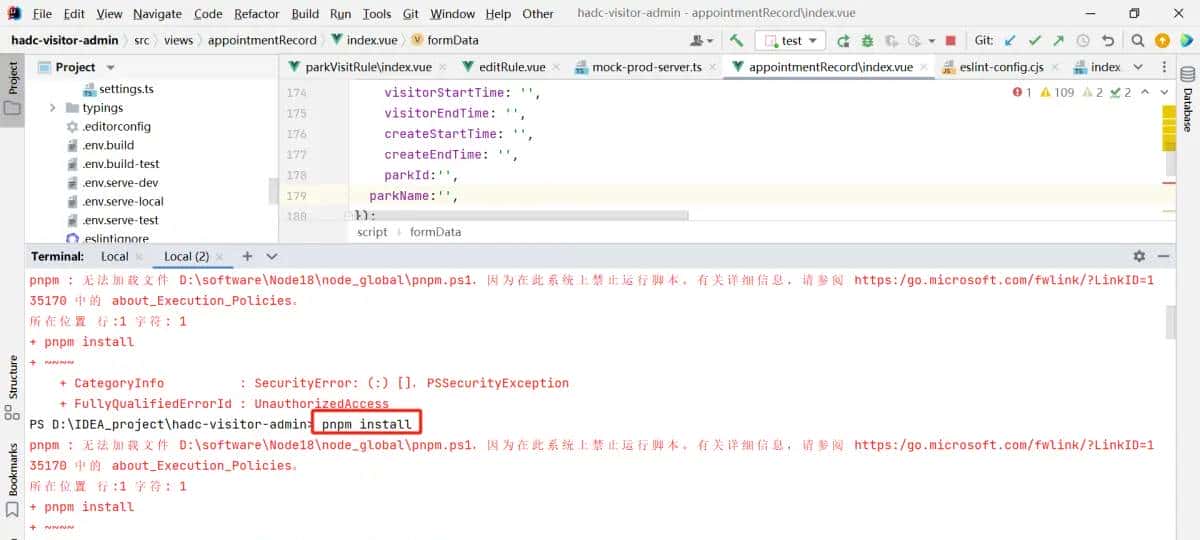Image resolution: width=1200 pixels, height=540 pixels.
Task: Go to previous highlighted error arrow
Action: click(1144, 92)
